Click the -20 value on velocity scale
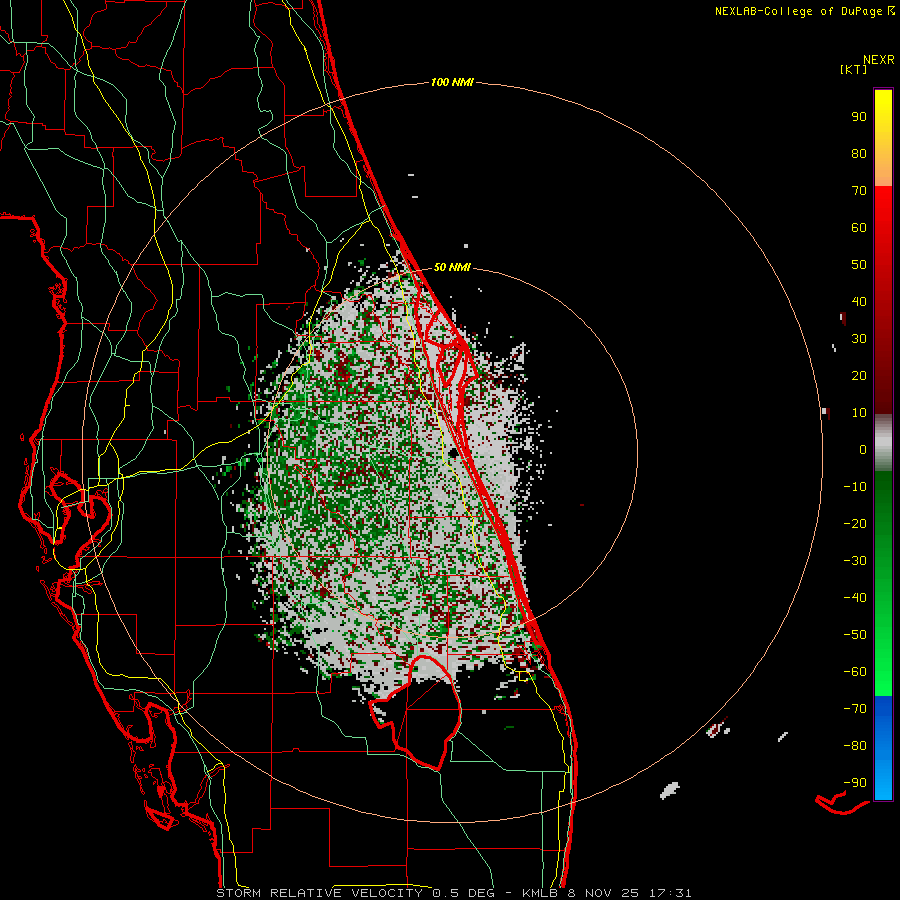The height and width of the screenshot is (900, 900). pos(855,524)
